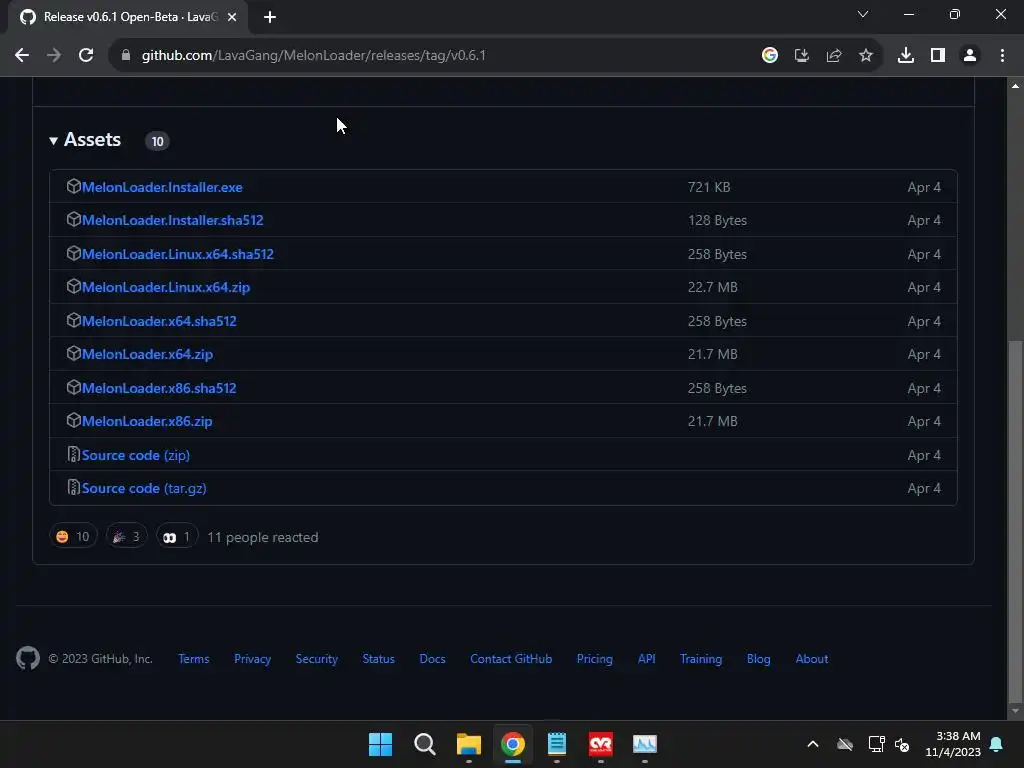
Task: Open MelonLoader.Installer.sha512 link
Action: (172, 220)
